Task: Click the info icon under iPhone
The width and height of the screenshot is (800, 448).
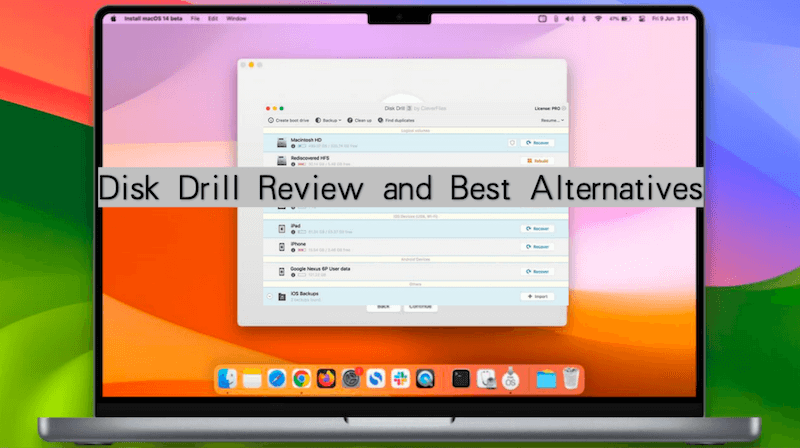Action: [293, 250]
